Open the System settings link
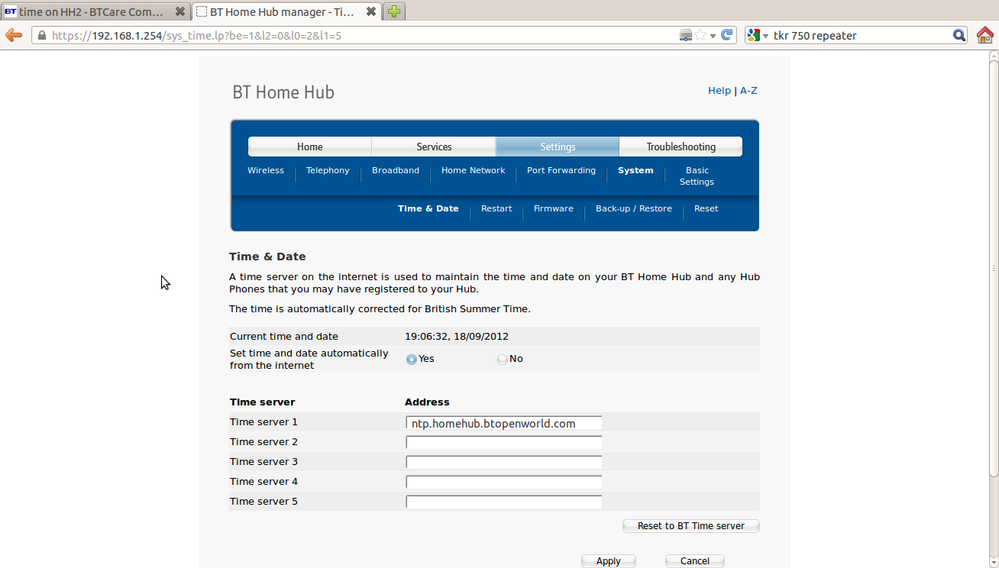The image size is (999, 568). coord(635,171)
